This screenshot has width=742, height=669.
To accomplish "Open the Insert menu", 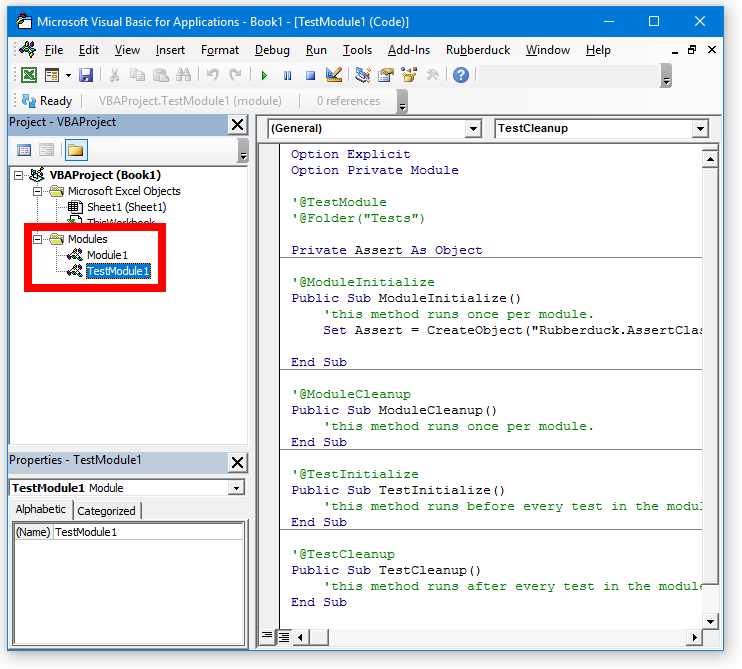I will (x=170, y=50).
